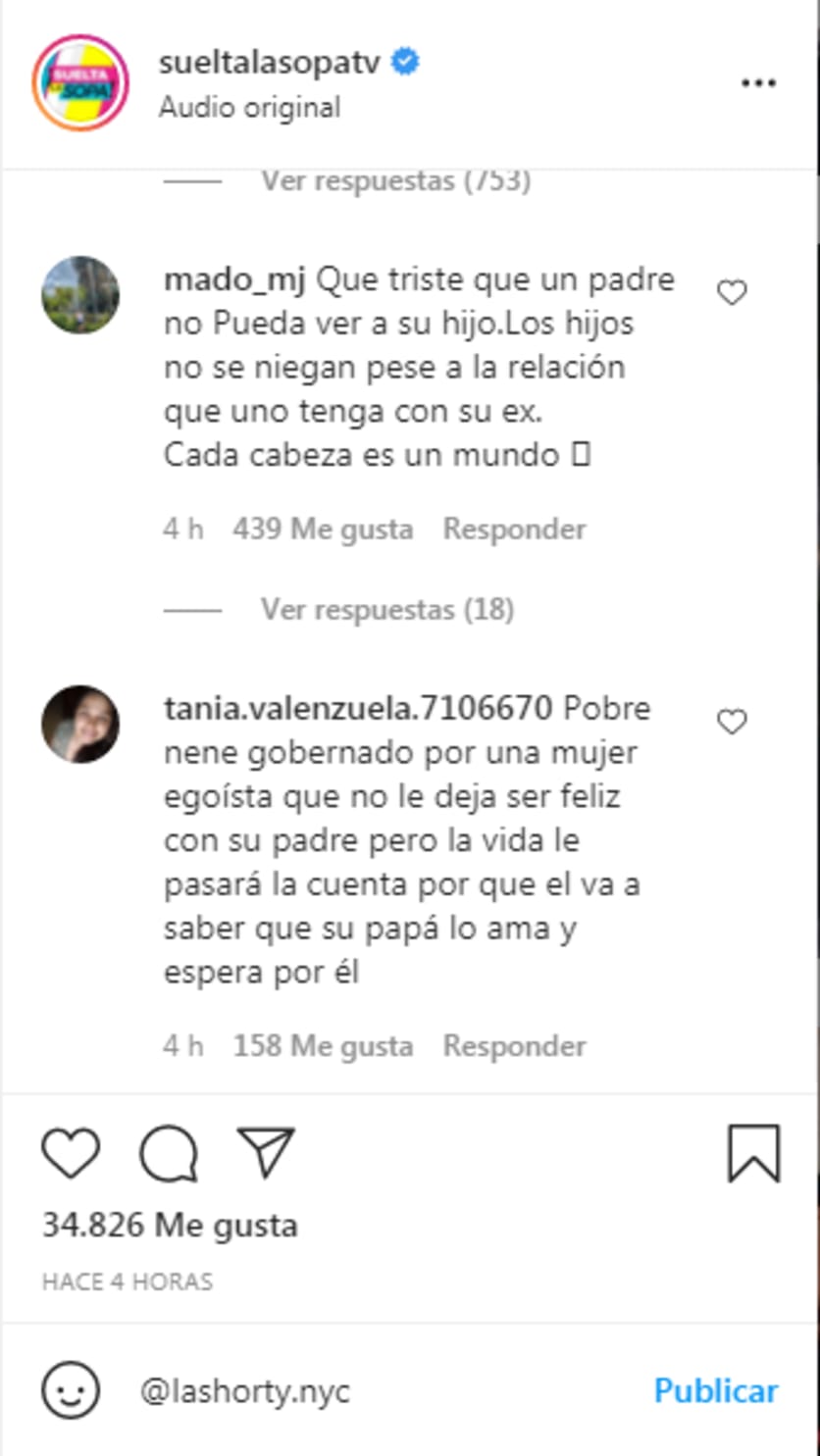Screen dimensions: 820x1456
Task: Open comments via speech bubble icon
Action: [169, 1153]
